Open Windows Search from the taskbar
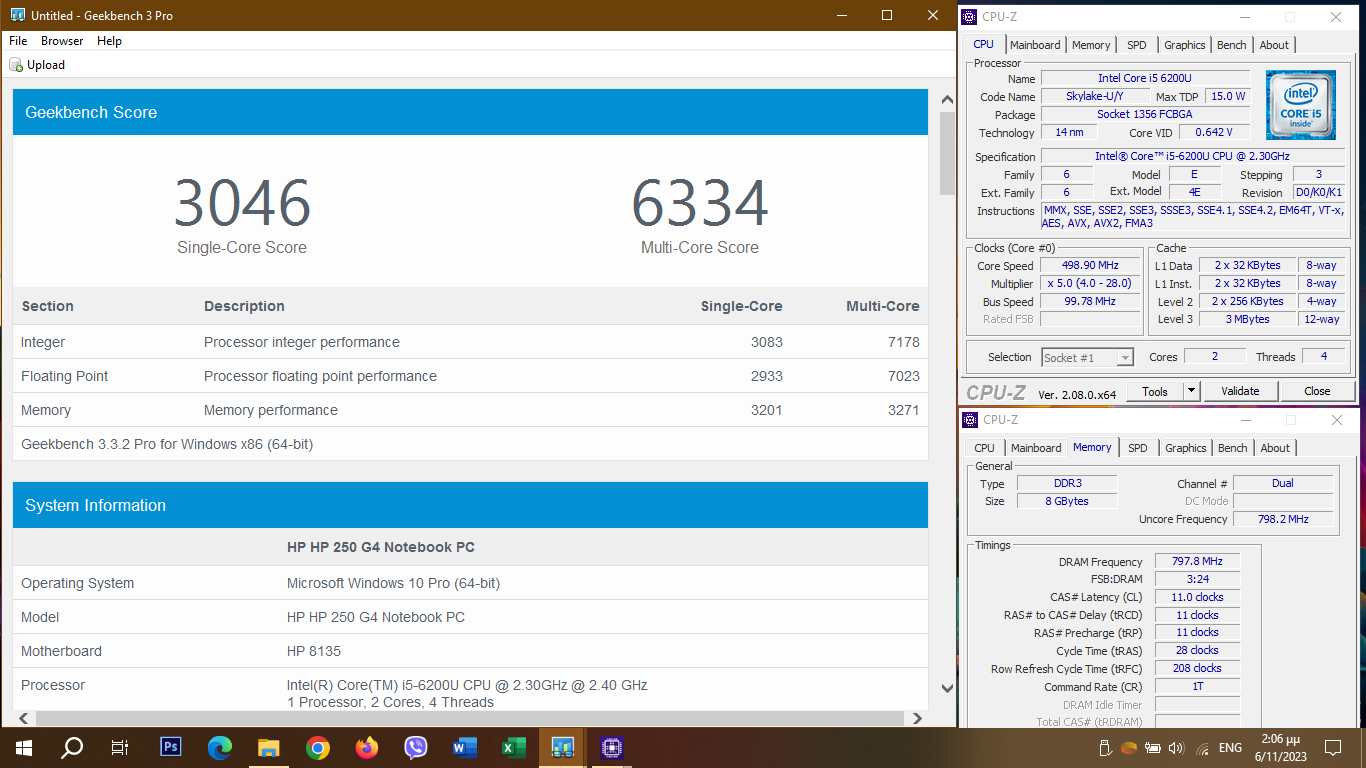1366x768 pixels. (72, 747)
